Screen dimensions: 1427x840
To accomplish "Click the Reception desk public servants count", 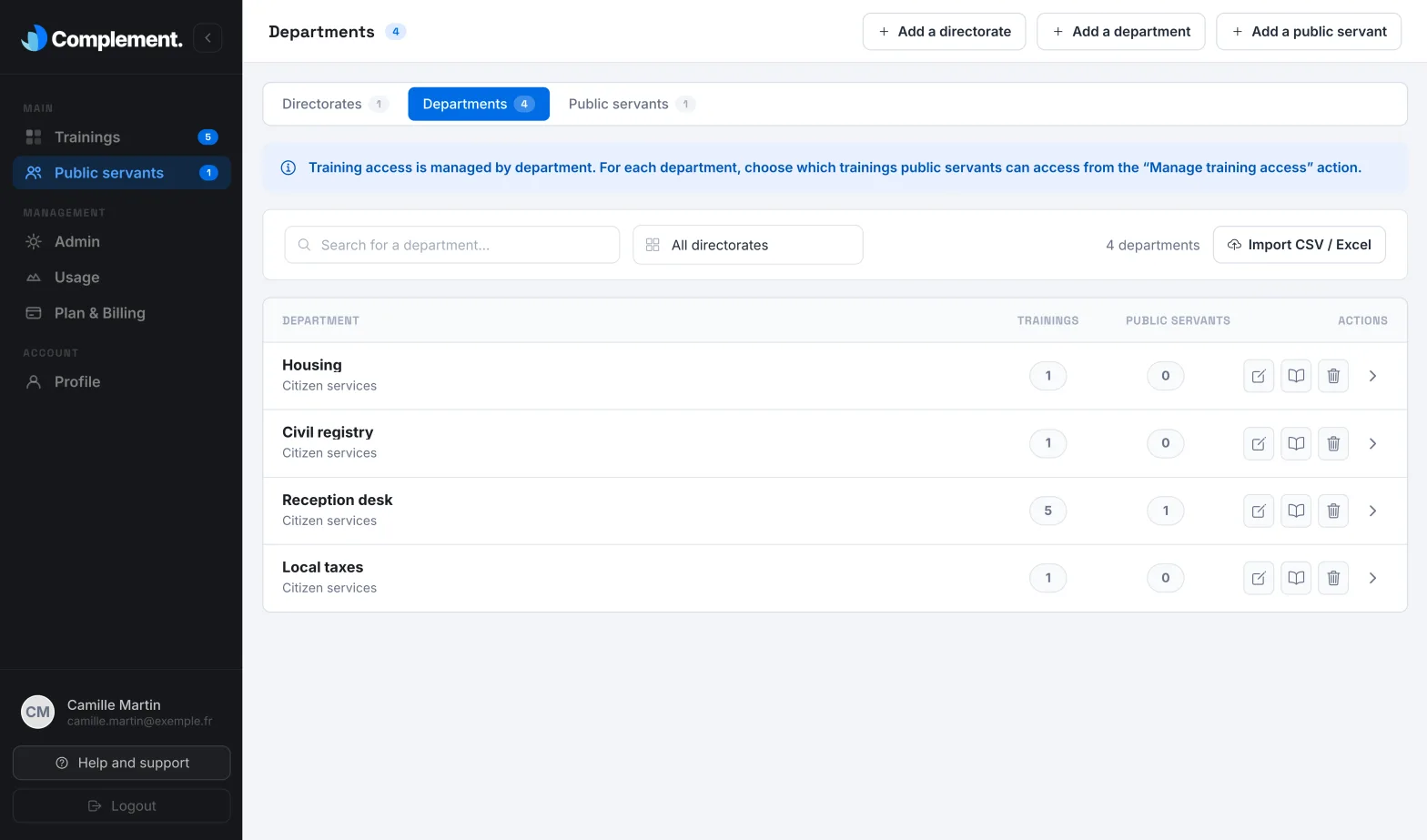I will click(1166, 511).
